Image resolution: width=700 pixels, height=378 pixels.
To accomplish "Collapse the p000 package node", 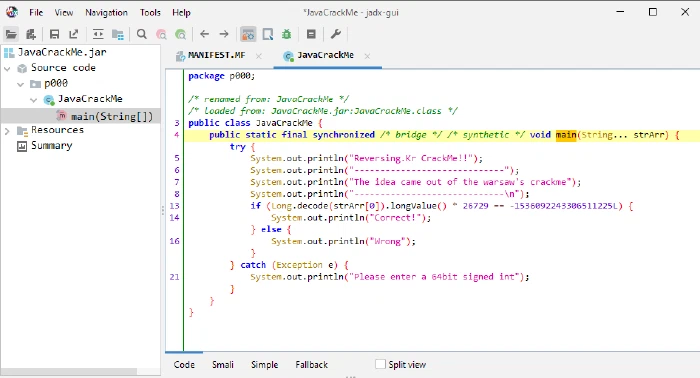I will (x=21, y=84).
